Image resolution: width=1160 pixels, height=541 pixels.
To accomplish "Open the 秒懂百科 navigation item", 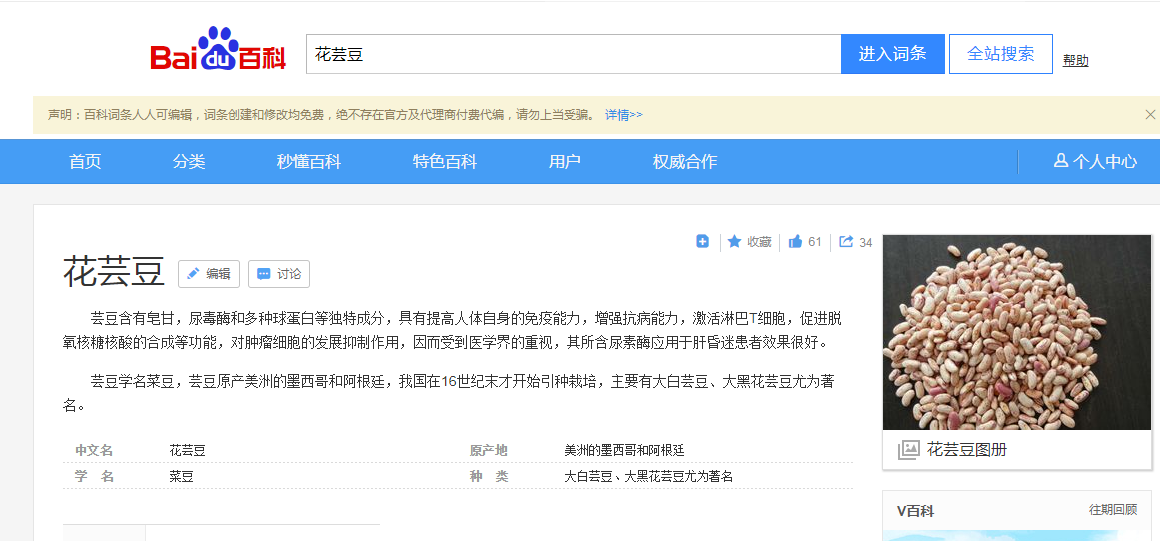I will click(x=308, y=161).
